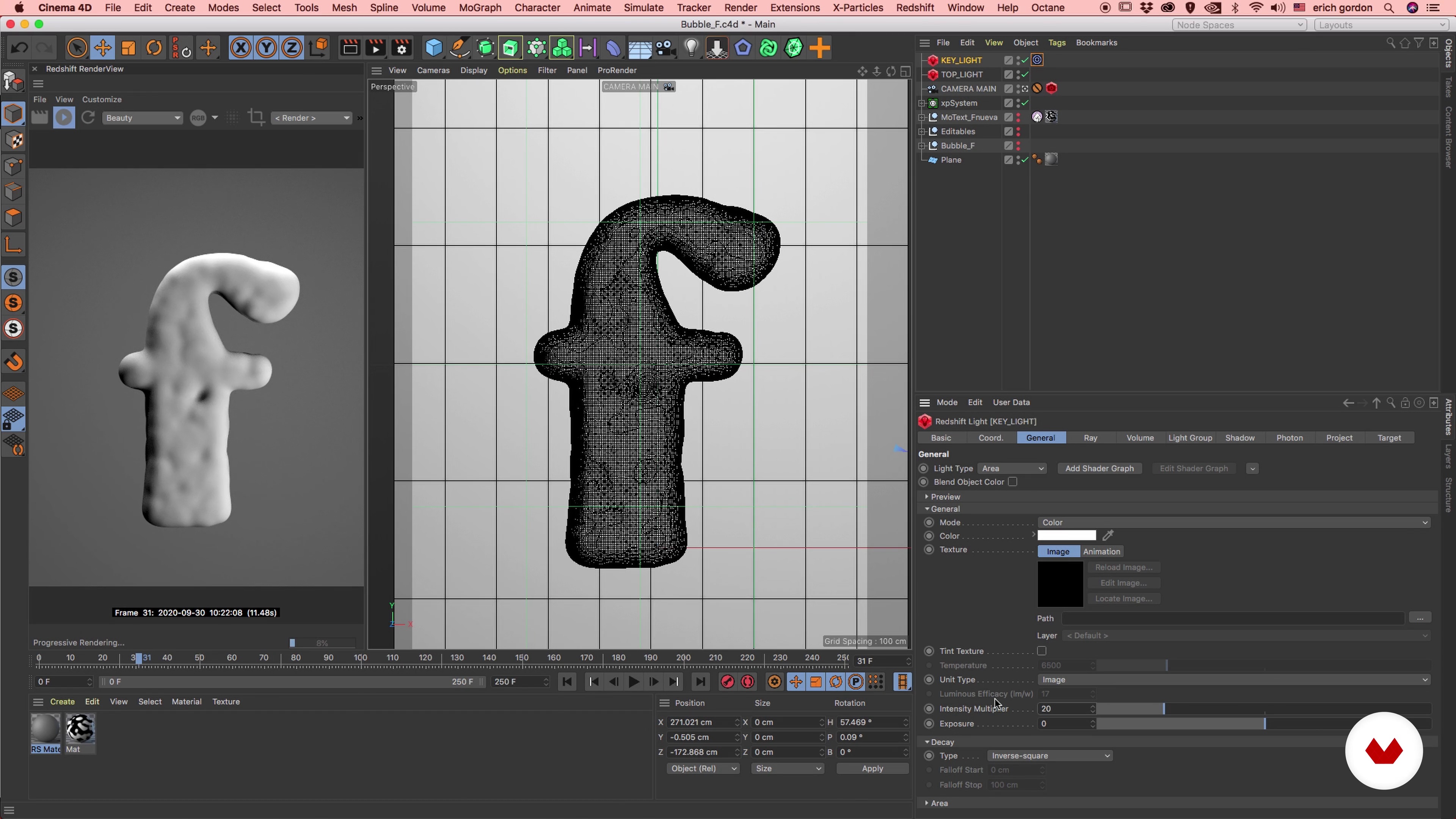
Task: Start Redshift RenderView IPR play button
Action: click(64, 118)
